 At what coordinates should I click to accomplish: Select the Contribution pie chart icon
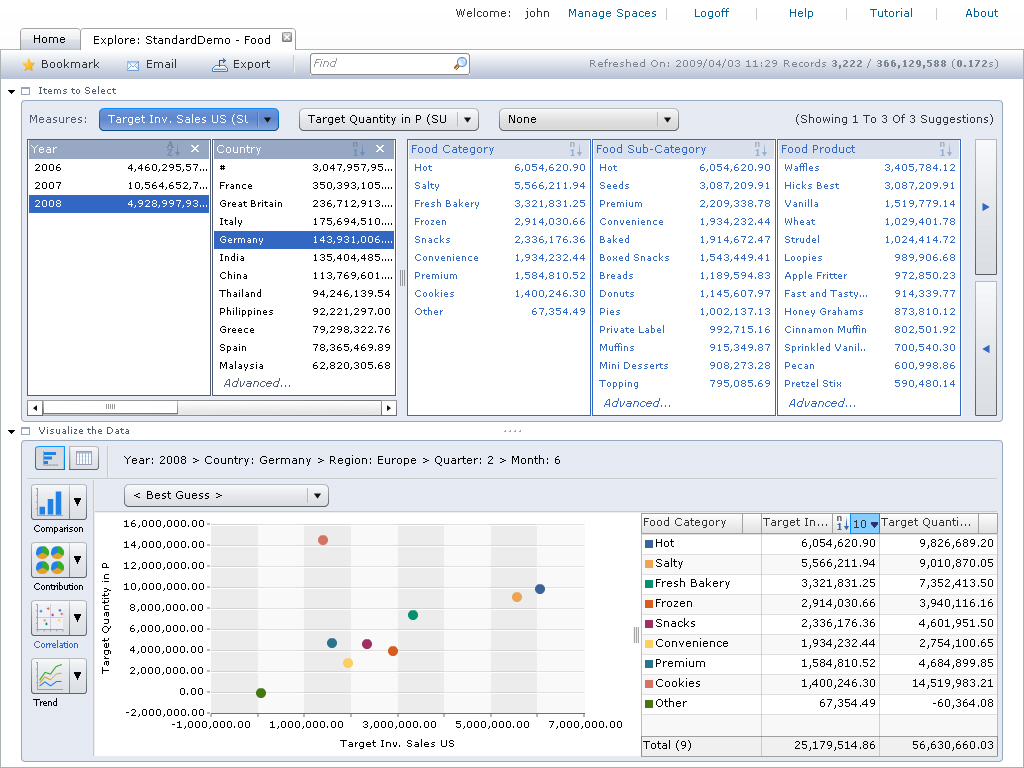pos(49,560)
